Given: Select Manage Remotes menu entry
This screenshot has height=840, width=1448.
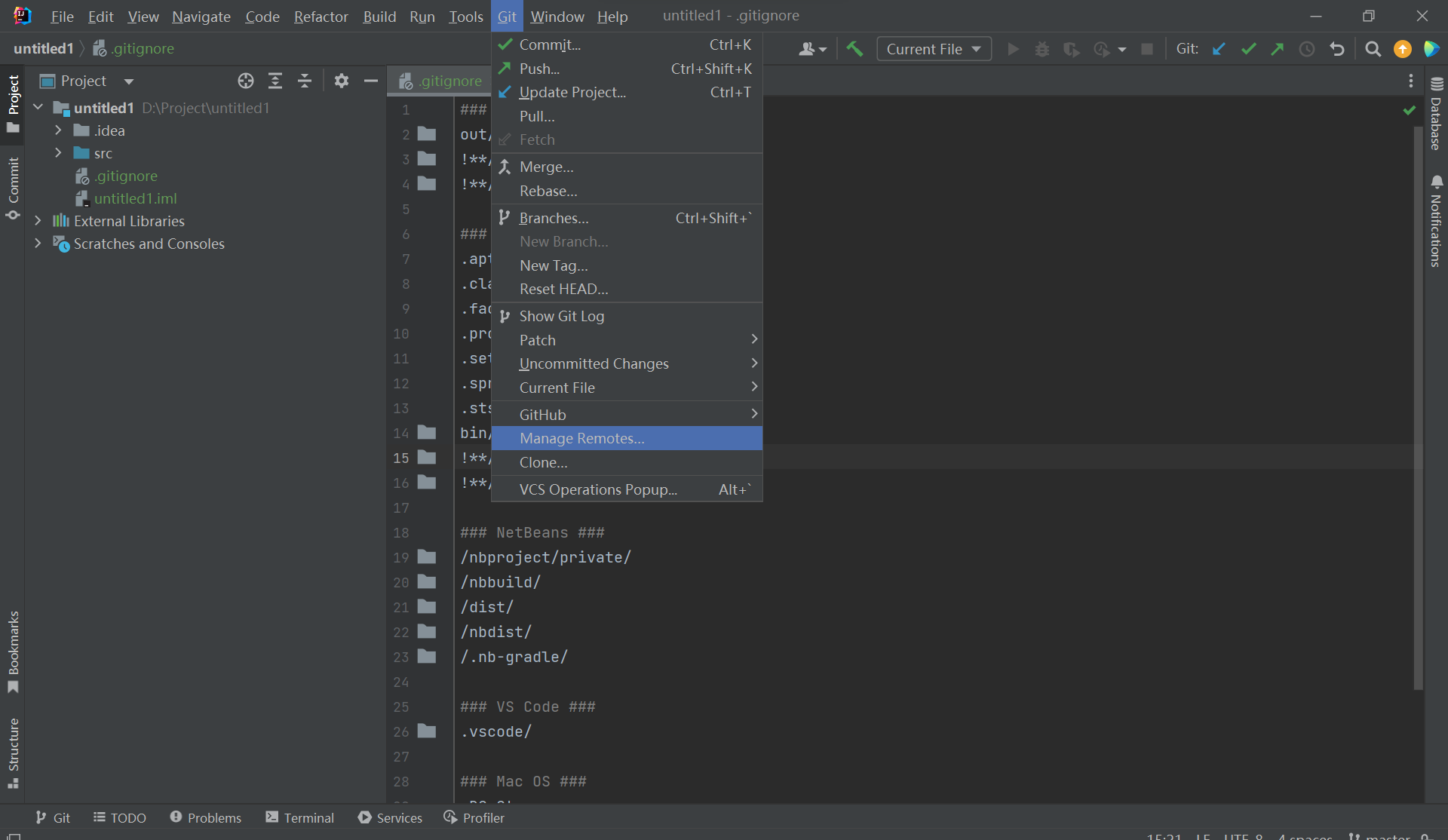Looking at the screenshot, I should click(x=581, y=438).
